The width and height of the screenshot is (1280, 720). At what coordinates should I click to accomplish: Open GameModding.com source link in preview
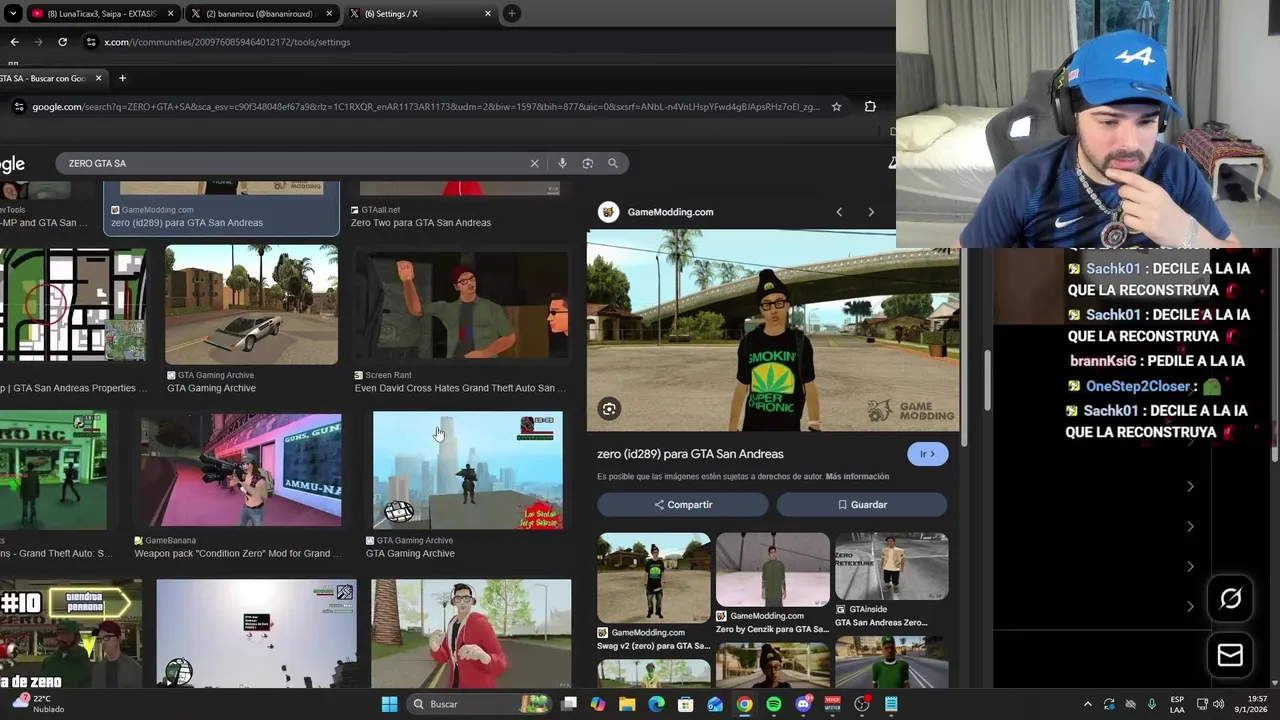pyautogui.click(x=670, y=212)
